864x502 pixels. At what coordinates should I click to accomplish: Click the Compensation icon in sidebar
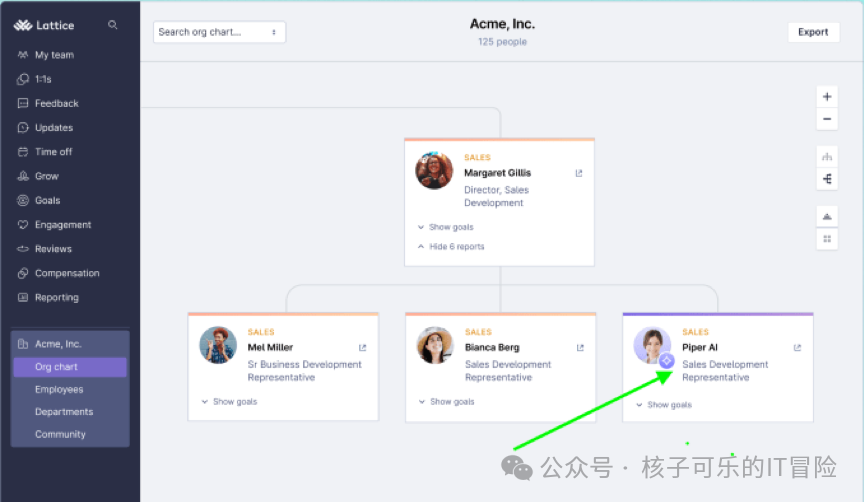pyautogui.click(x=23, y=273)
